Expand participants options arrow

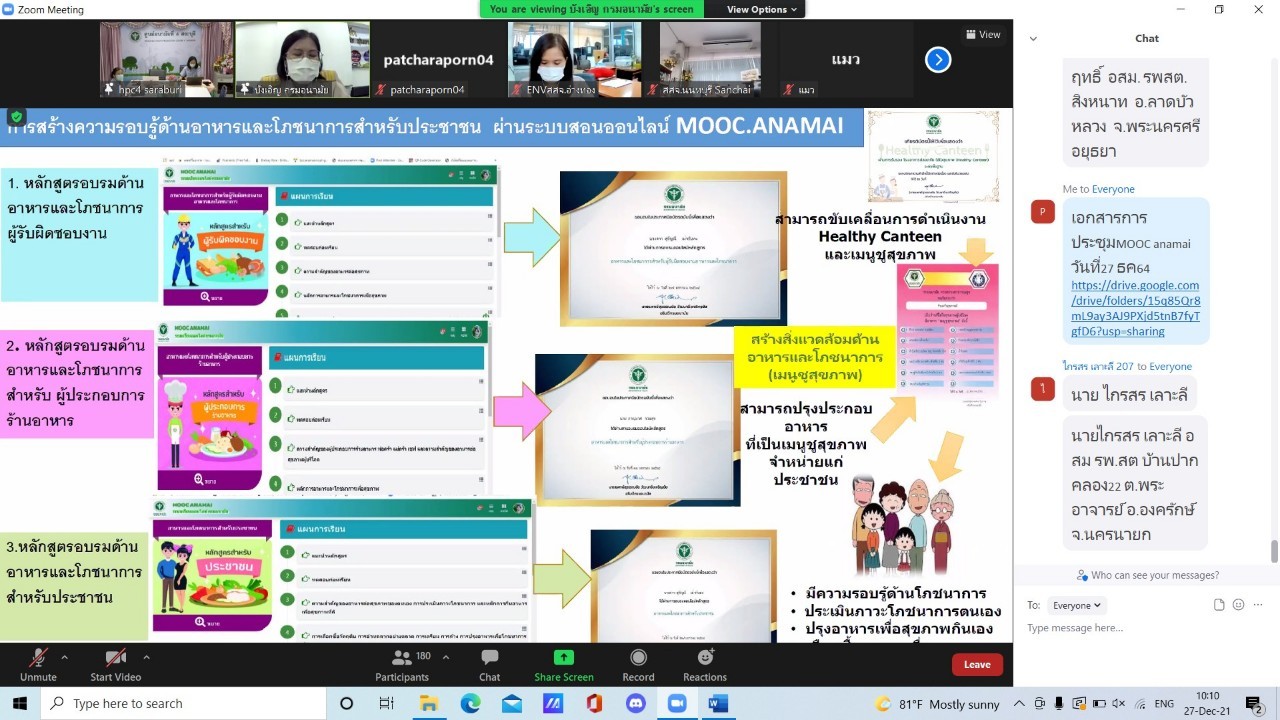point(445,657)
